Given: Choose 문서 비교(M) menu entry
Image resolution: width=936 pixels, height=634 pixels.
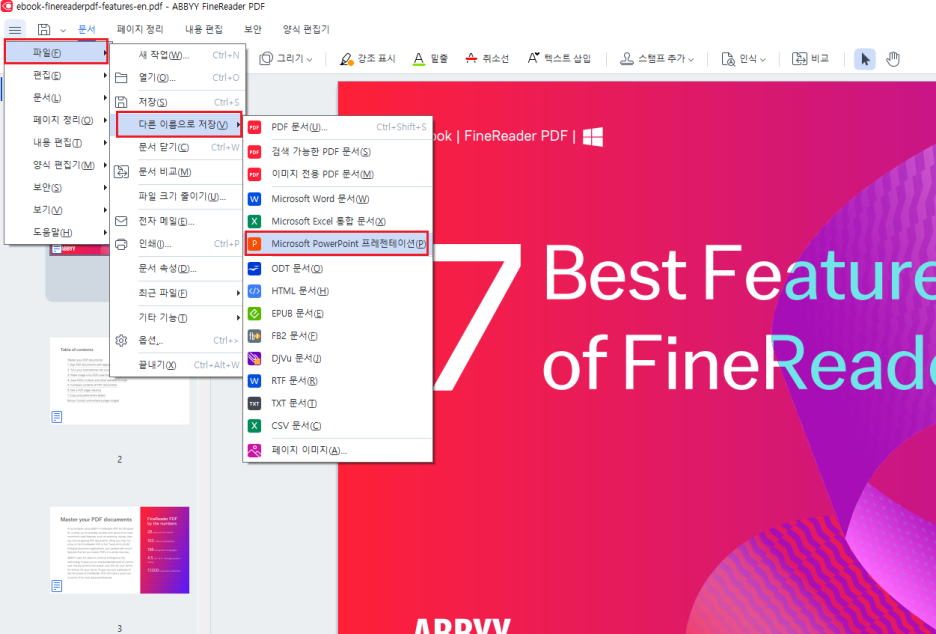Looking at the screenshot, I should pyautogui.click(x=177, y=172).
